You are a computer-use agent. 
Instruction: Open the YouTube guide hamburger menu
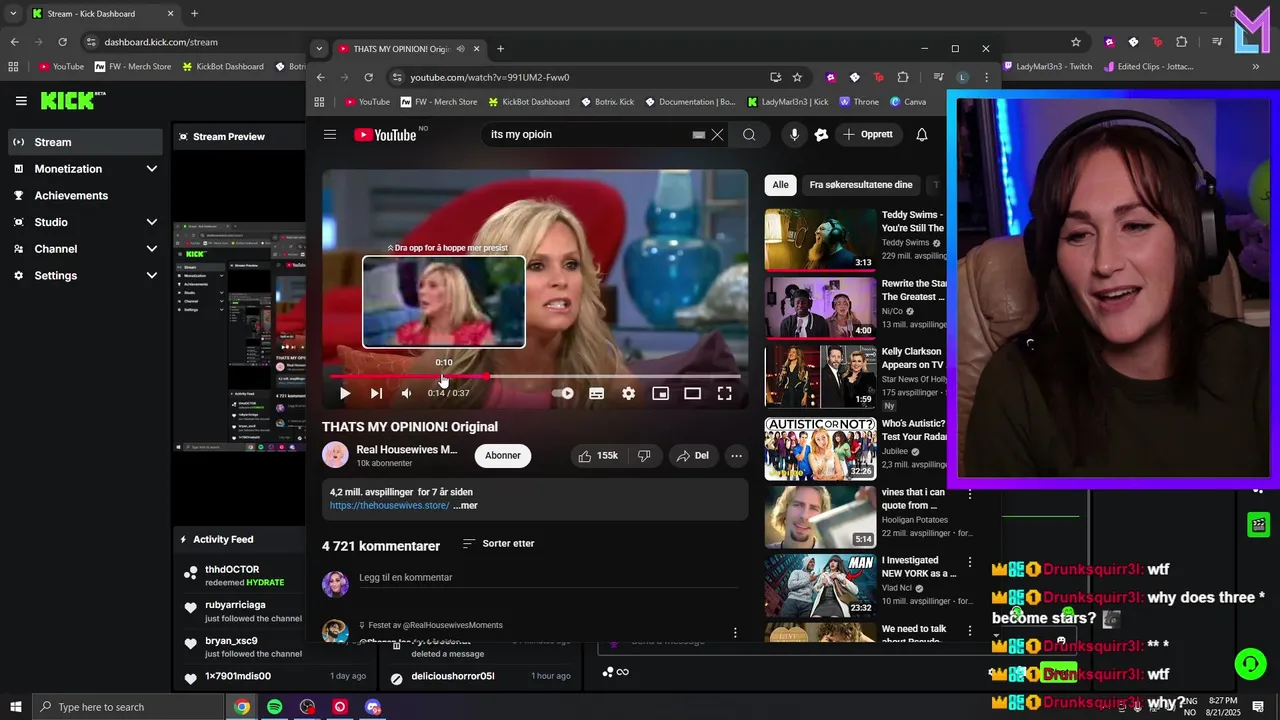click(x=330, y=134)
